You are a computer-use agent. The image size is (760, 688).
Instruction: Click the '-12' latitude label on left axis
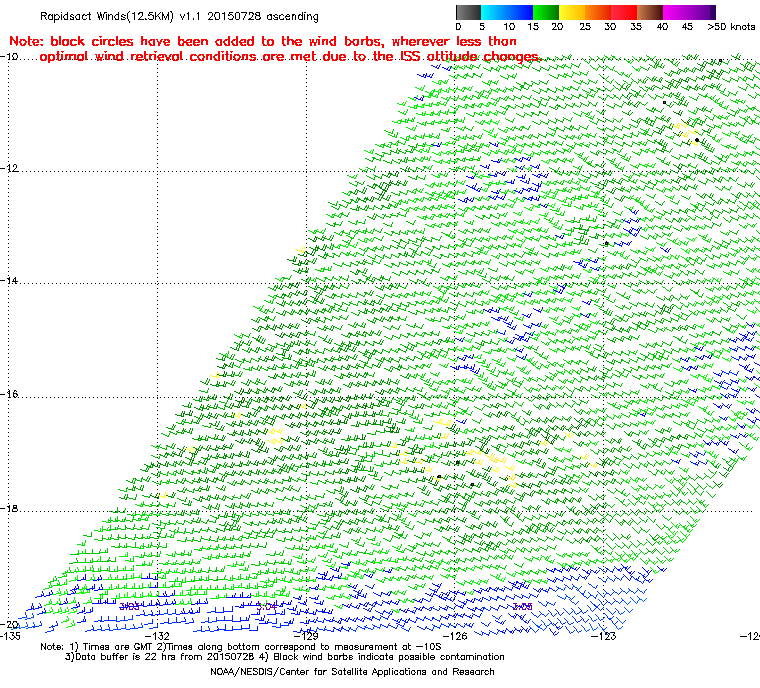[9, 168]
